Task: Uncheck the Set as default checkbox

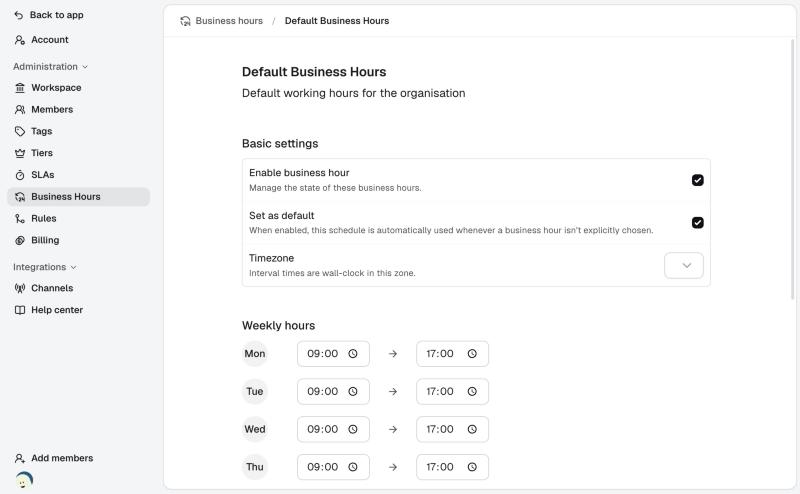Action: pos(697,223)
